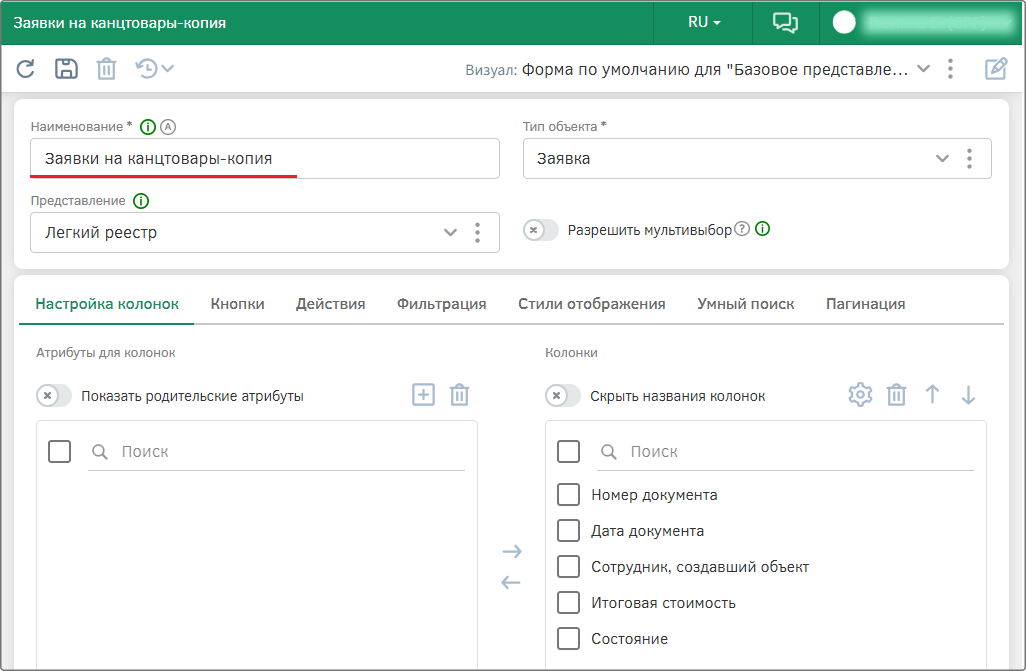1026x671 pixels.
Task: Click the Номер документа column label
Action: point(654,495)
